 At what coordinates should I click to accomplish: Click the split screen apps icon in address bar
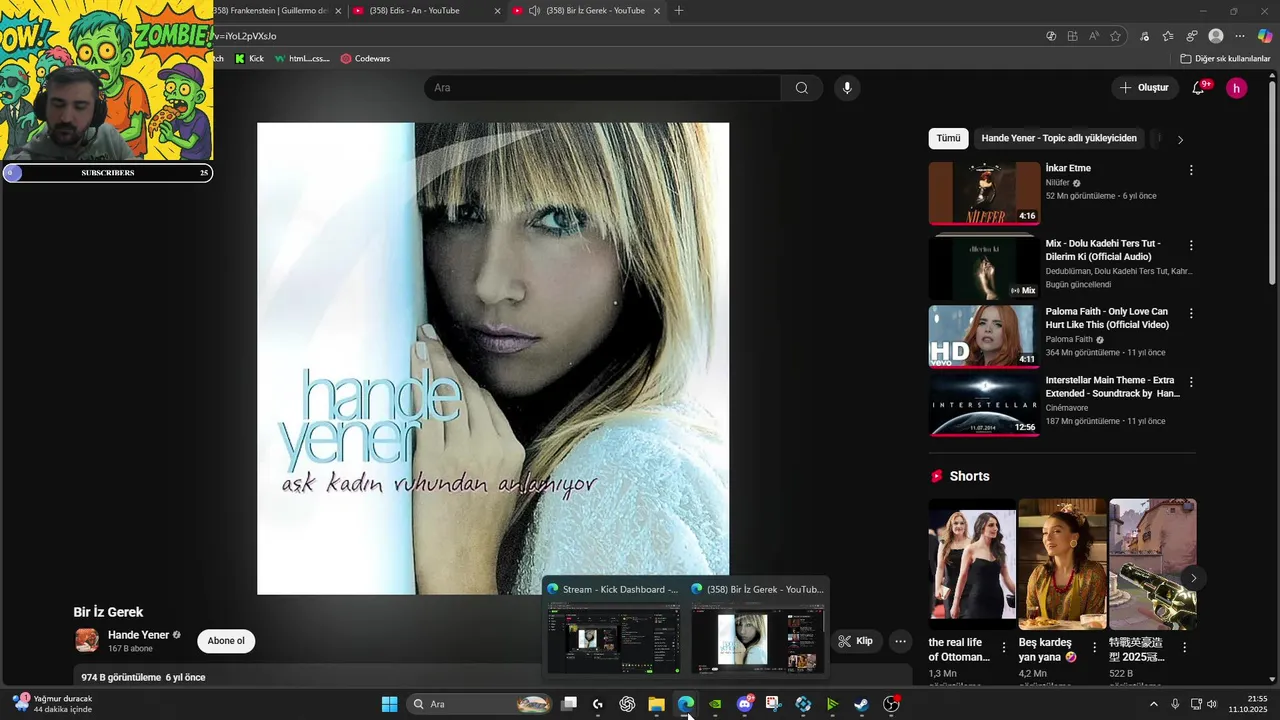[1072, 36]
